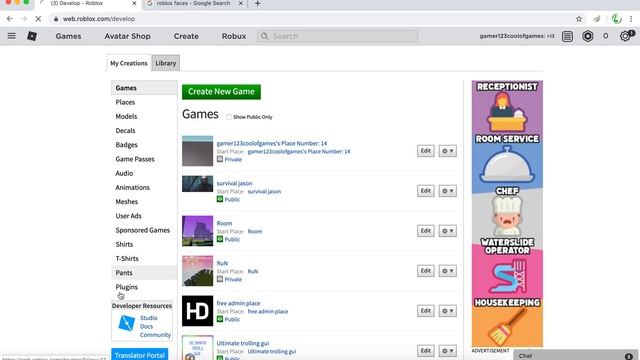Select Games in sidebar list
Image resolution: width=640 pixels, height=360 pixels.
click(x=144, y=88)
